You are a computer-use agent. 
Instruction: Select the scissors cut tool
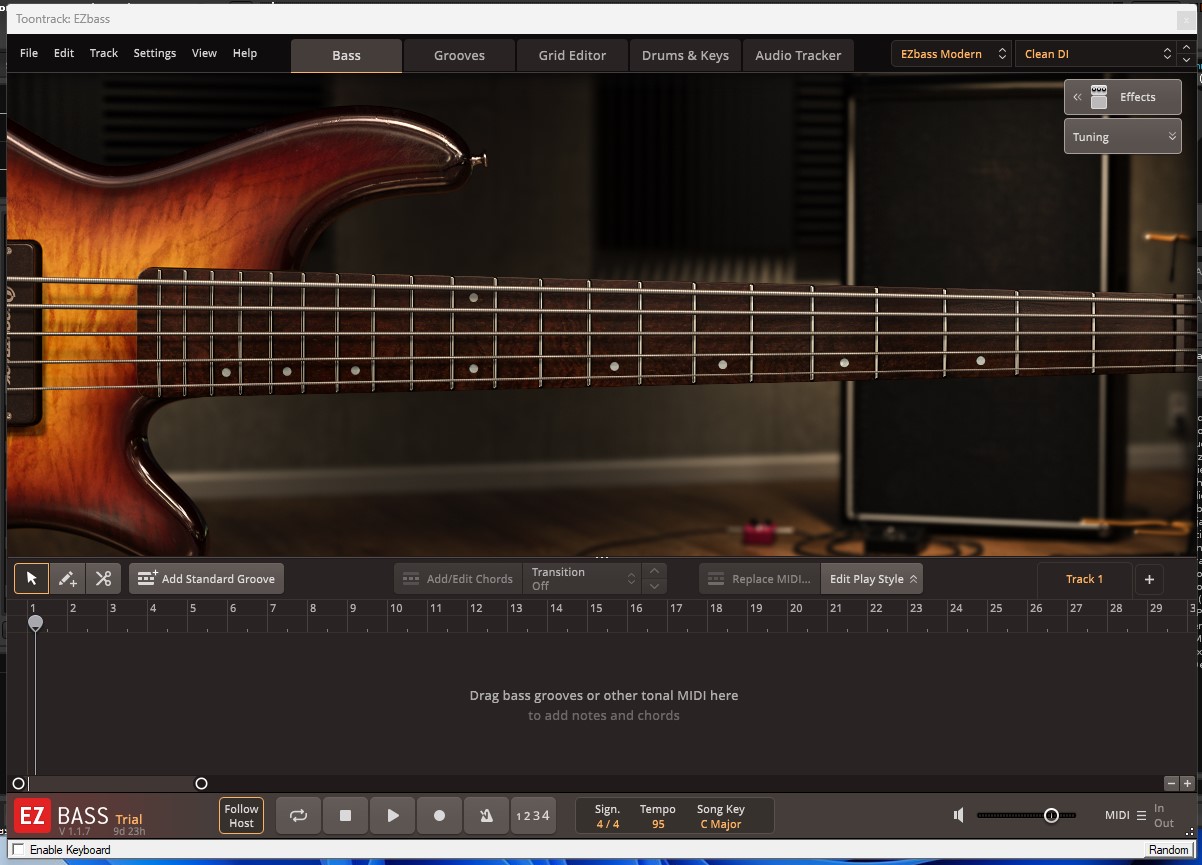coord(103,579)
